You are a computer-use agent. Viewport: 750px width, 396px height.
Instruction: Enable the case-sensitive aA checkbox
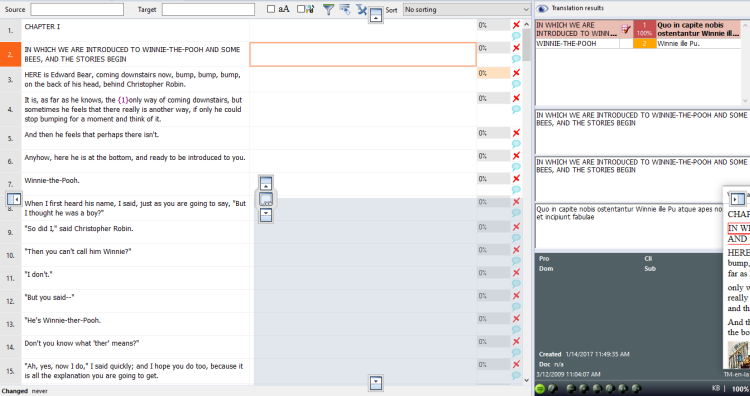(271, 9)
